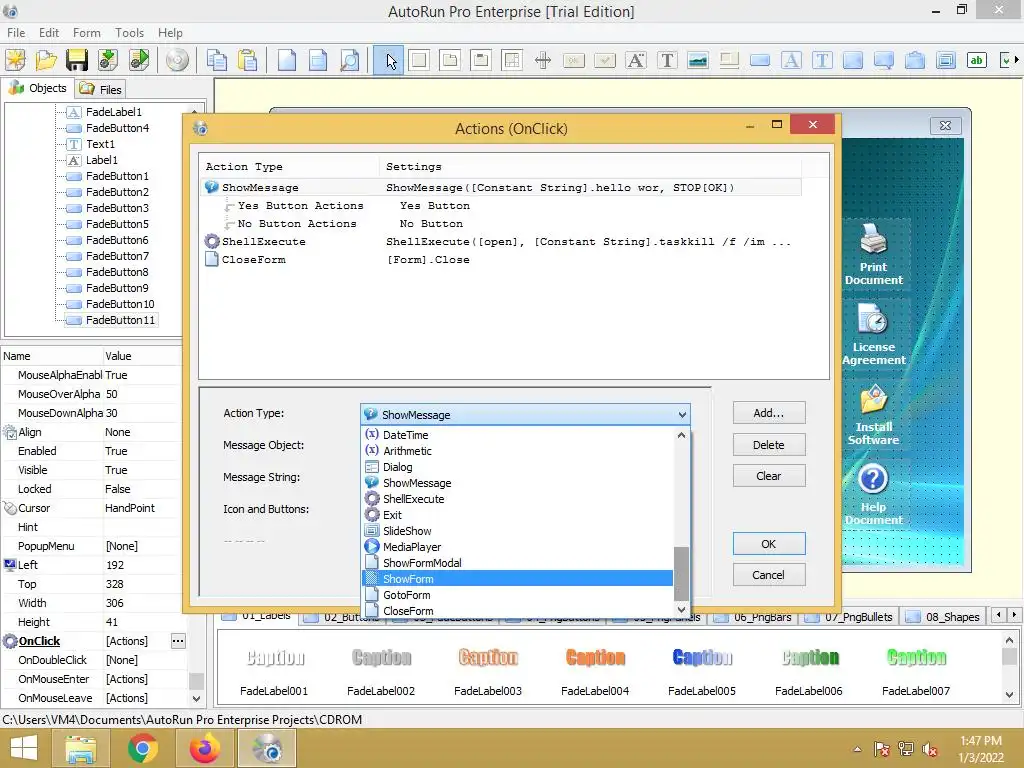
Task: Open the Form menu
Action: point(87,33)
